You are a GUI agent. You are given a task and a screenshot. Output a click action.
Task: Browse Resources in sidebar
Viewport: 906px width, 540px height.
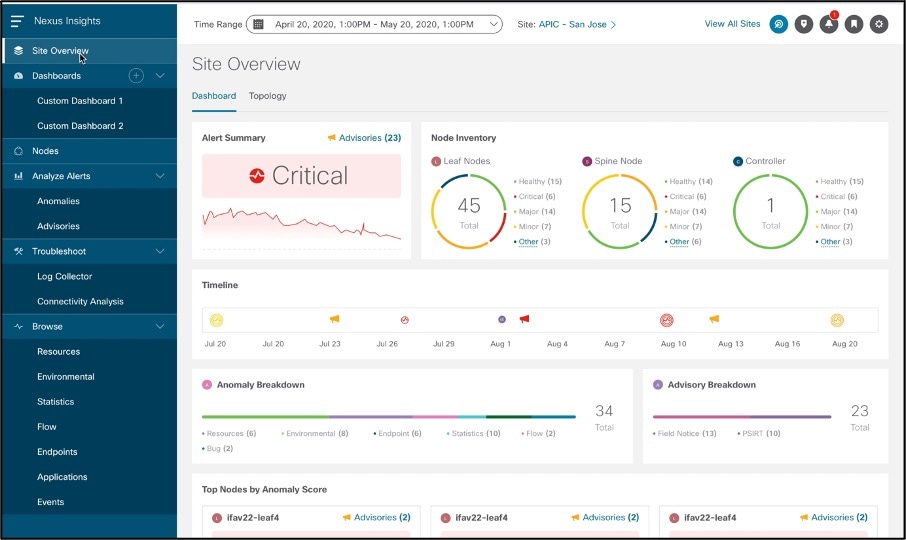click(x=58, y=352)
